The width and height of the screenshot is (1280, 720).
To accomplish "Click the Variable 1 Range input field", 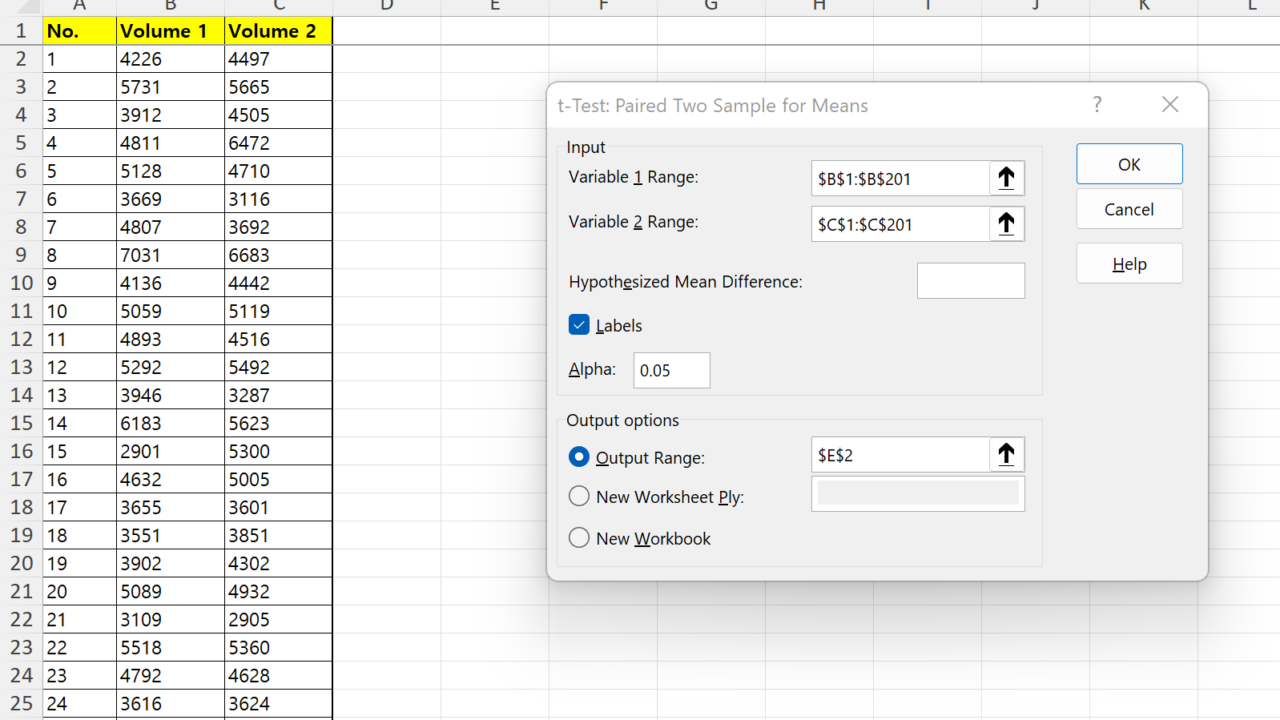I will pyautogui.click(x=900, y=179).
